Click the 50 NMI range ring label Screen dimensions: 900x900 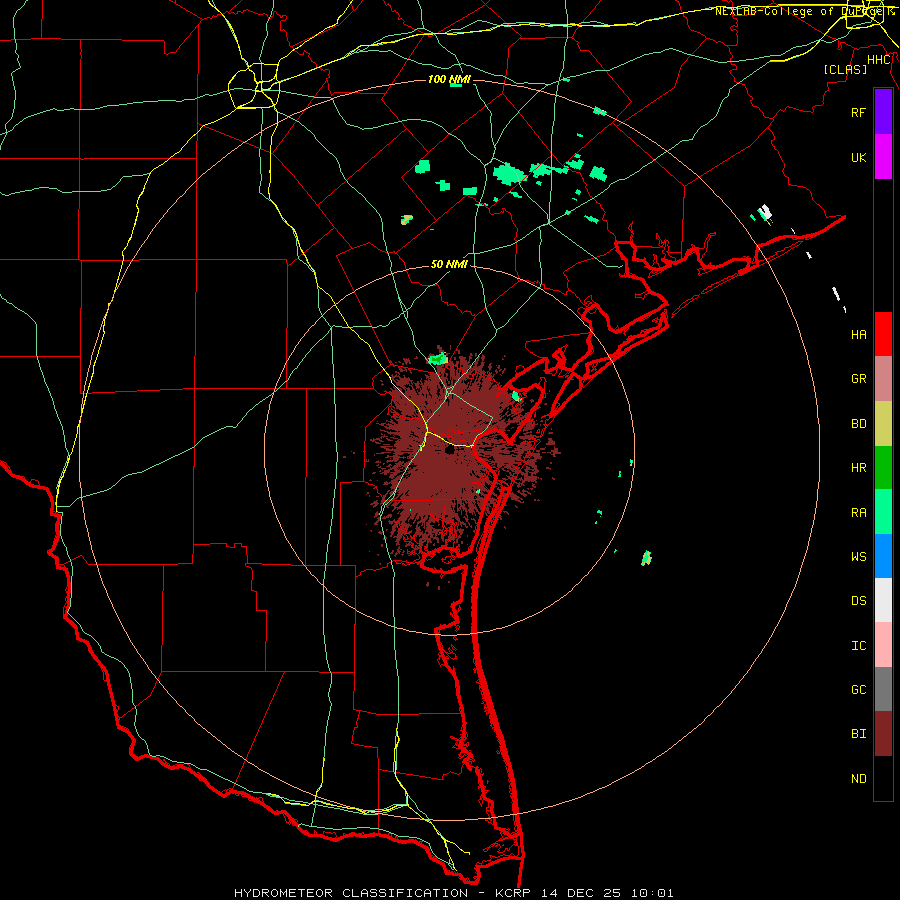pyautogui.click(x=449, y=264)
